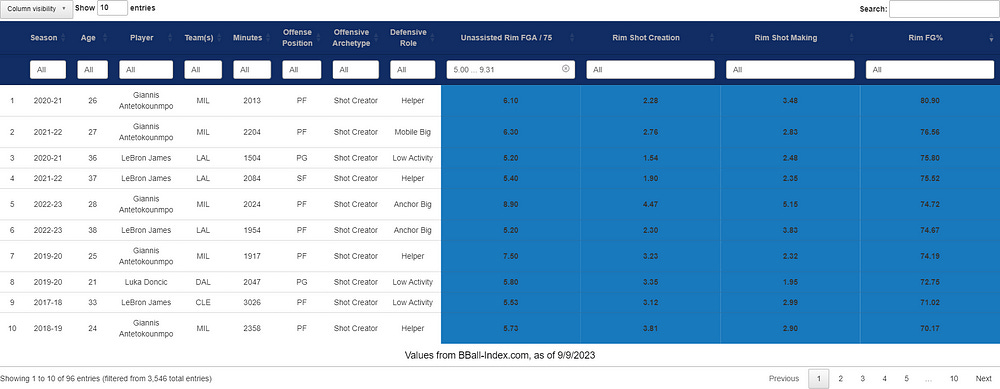Click the Offense Position filter field

(x=302, y=70)
